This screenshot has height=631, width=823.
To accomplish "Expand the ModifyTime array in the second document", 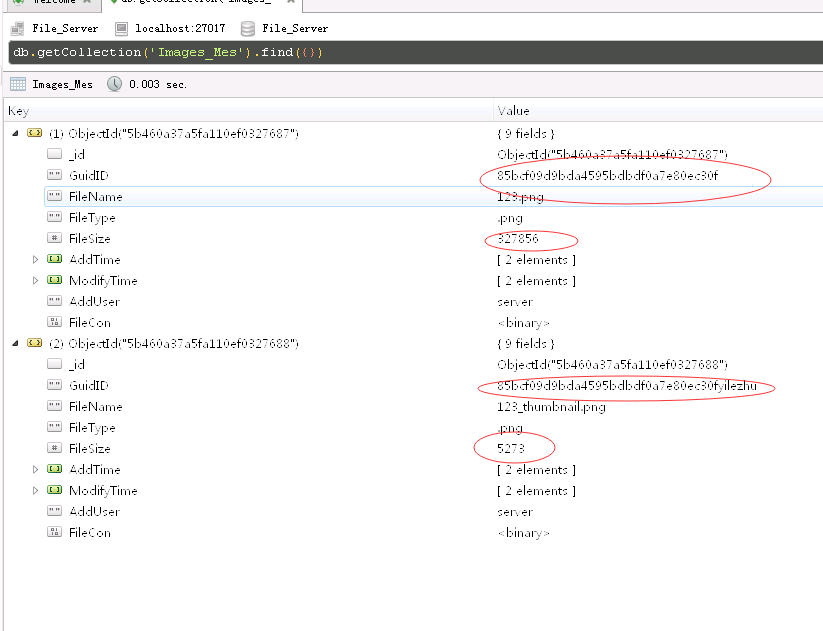I will [36, 490].
